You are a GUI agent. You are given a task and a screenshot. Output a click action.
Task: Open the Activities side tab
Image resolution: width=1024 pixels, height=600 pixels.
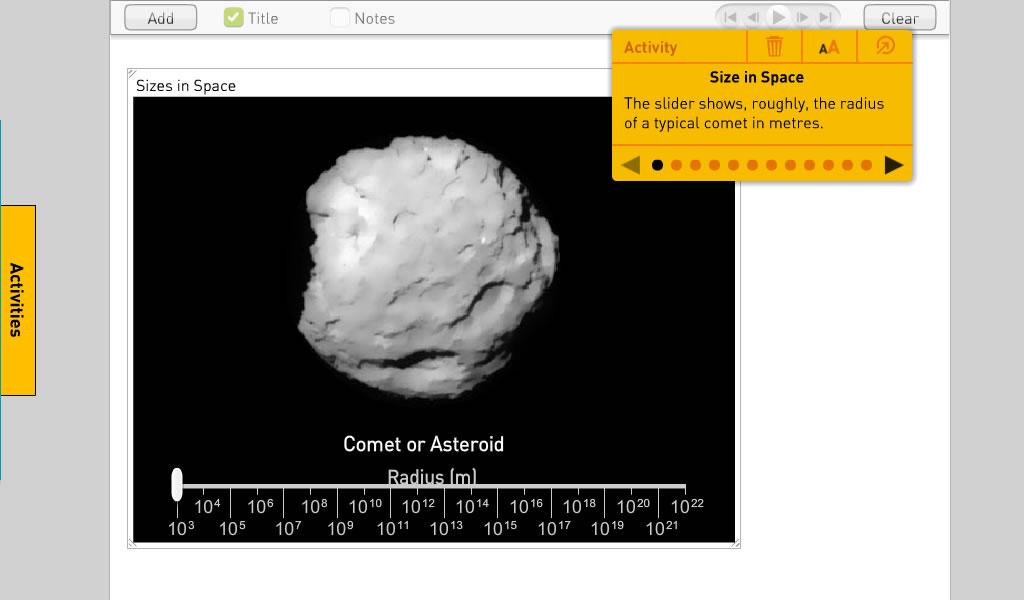tap(17, 300)
